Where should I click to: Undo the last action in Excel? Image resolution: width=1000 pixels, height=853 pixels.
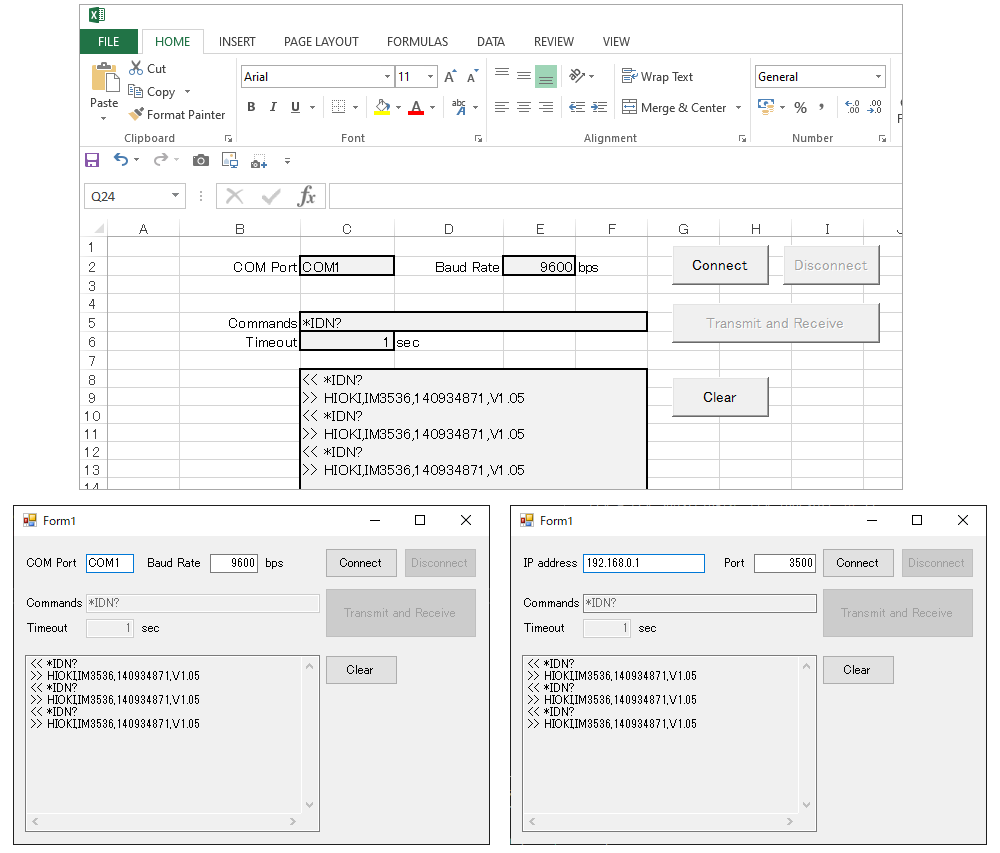[121, 159]
